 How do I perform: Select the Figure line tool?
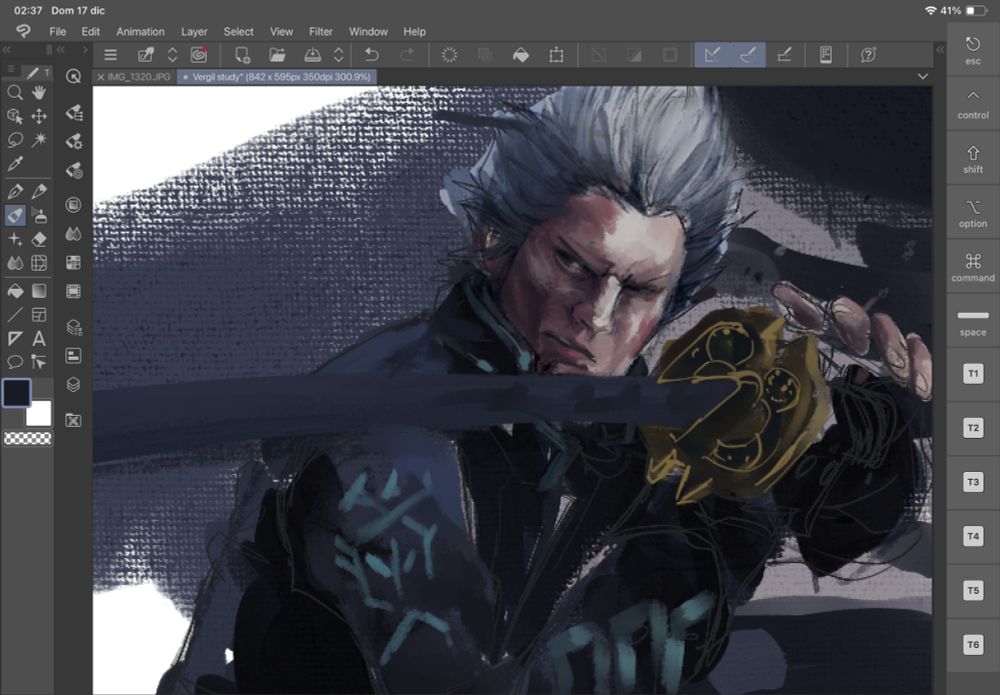(x=15, y=315)
